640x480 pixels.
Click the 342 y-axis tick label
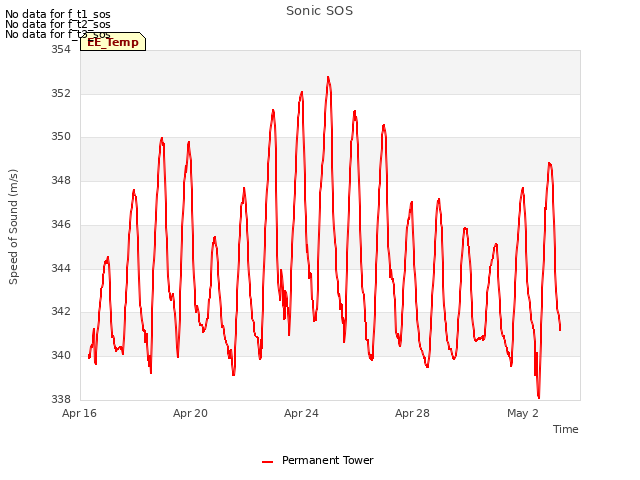(x=61, y=311)
